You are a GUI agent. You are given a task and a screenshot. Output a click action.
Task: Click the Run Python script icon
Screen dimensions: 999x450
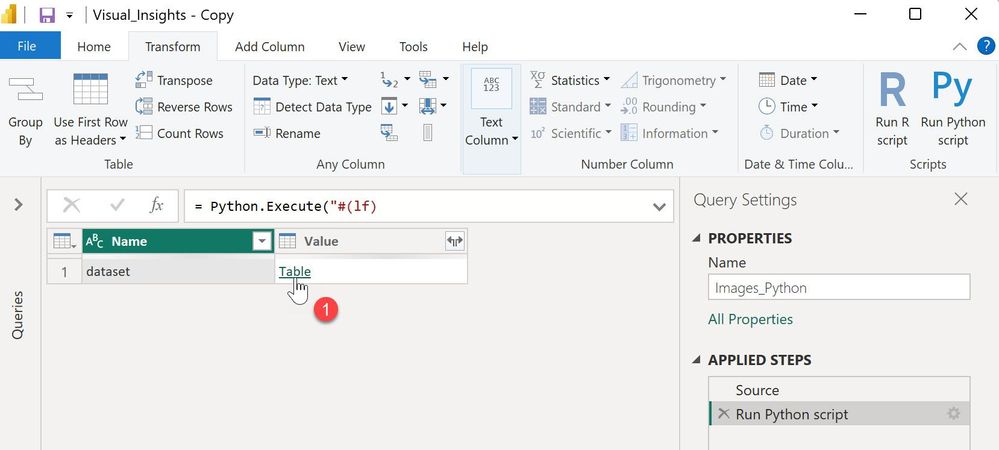coord(952,90)
